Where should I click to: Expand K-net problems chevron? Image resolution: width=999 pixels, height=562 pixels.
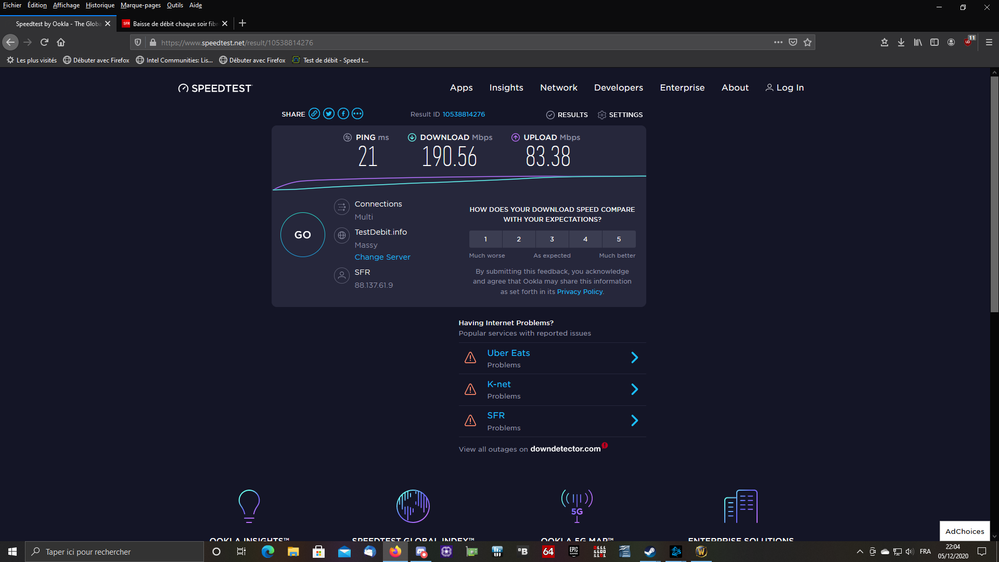(634, 389)
